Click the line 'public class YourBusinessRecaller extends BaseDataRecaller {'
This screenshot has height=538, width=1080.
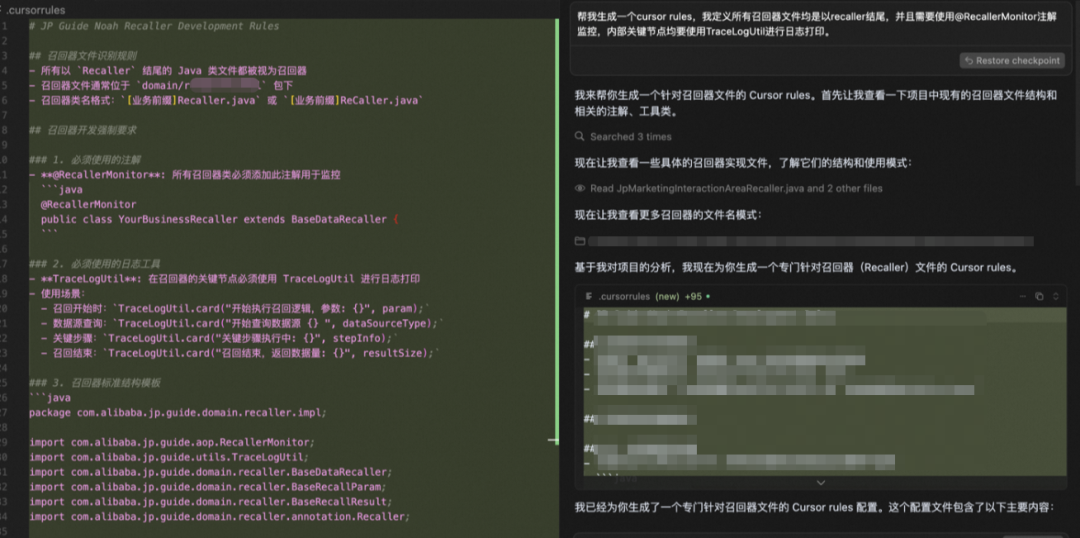[x=220, y=219]
